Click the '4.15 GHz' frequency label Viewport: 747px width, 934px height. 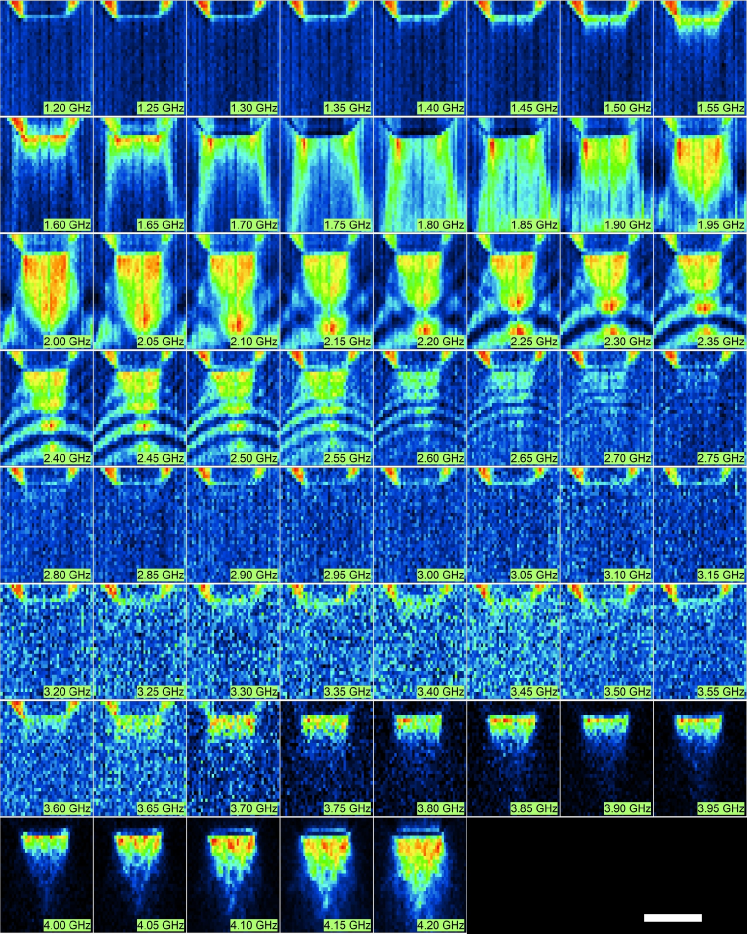tap(347, 926)
